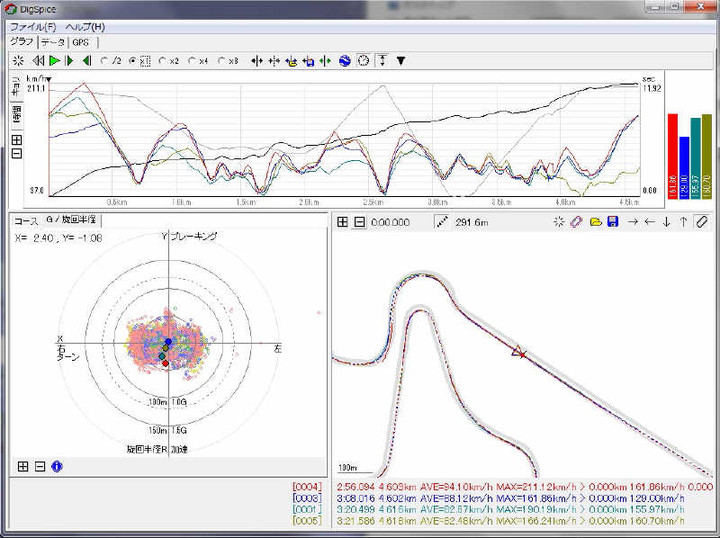The width and height of the screenshot is (720, 538).
Task: Step backward one frame with the green arrow
Action: coord(87,61)
